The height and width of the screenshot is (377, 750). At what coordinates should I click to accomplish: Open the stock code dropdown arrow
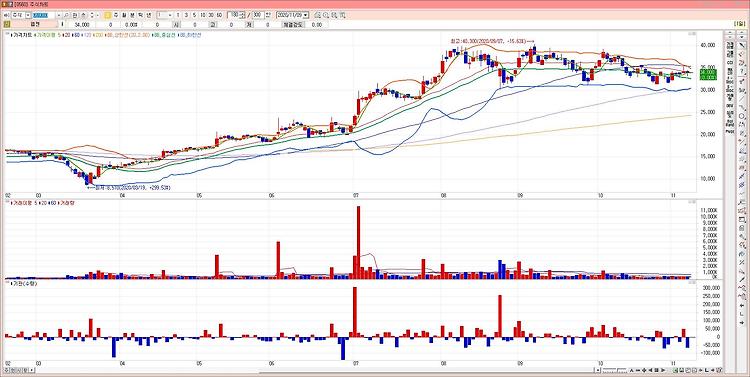tap(59, 15)
